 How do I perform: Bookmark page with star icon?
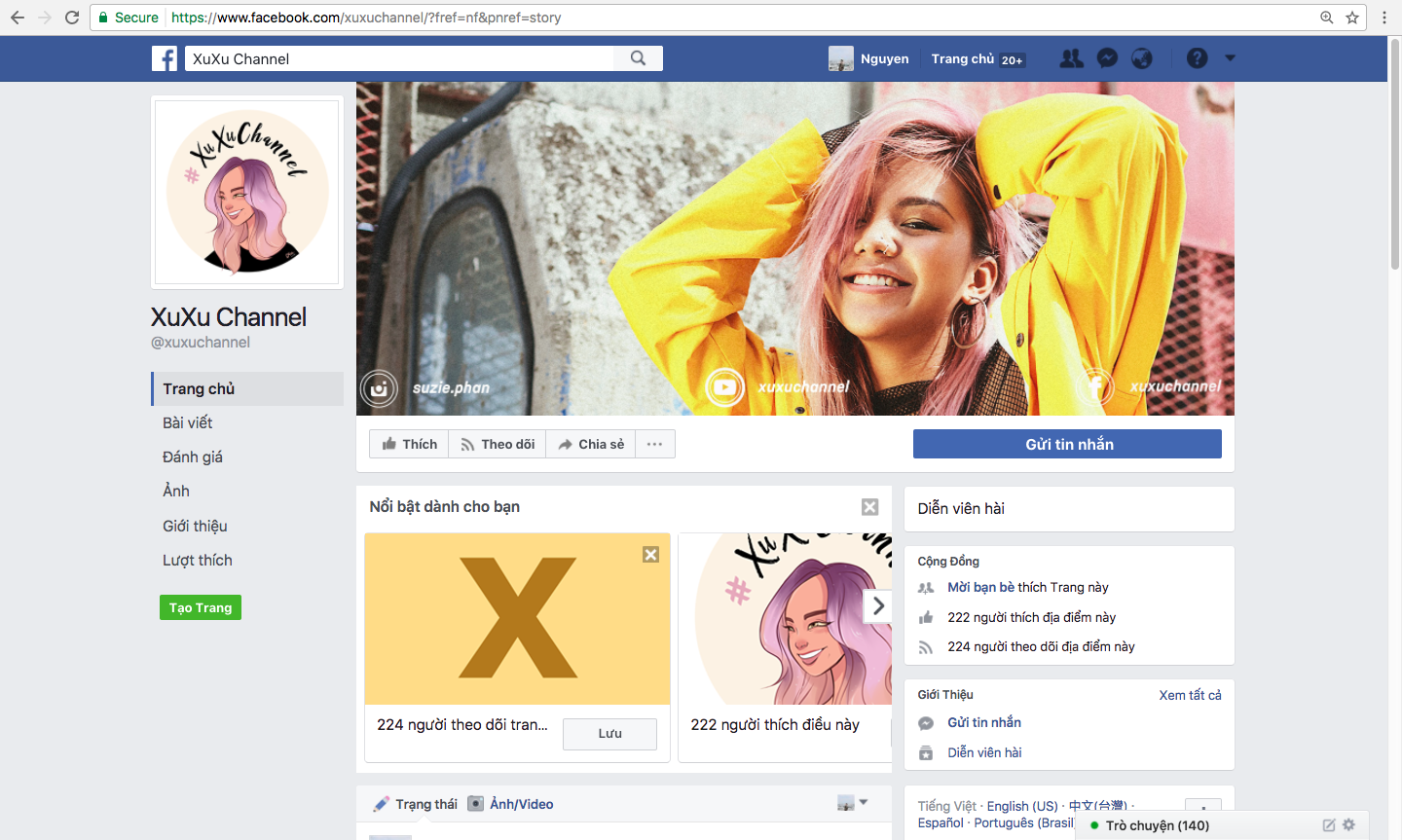(x=1352, y=18)
